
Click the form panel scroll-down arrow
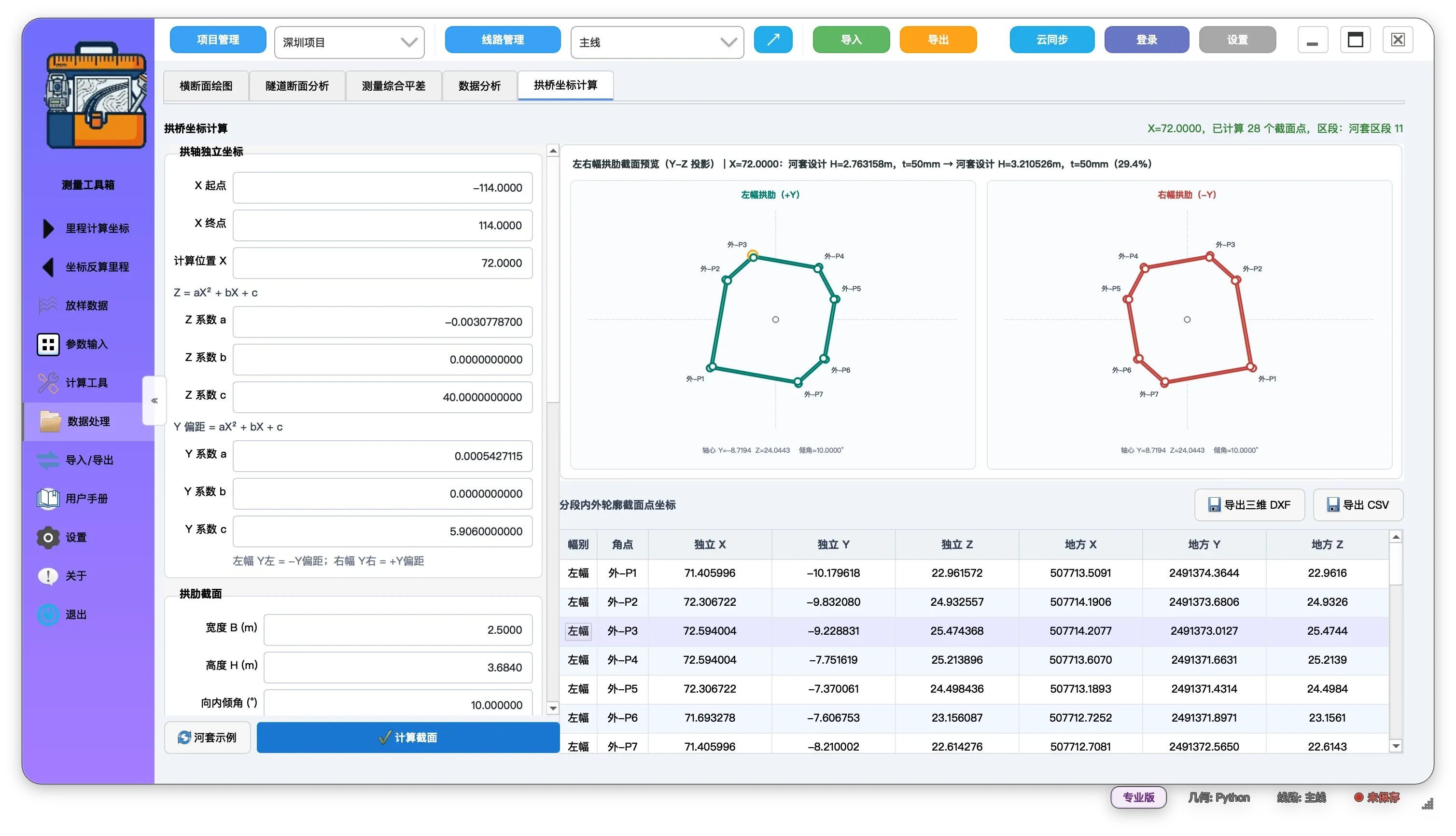552,708
